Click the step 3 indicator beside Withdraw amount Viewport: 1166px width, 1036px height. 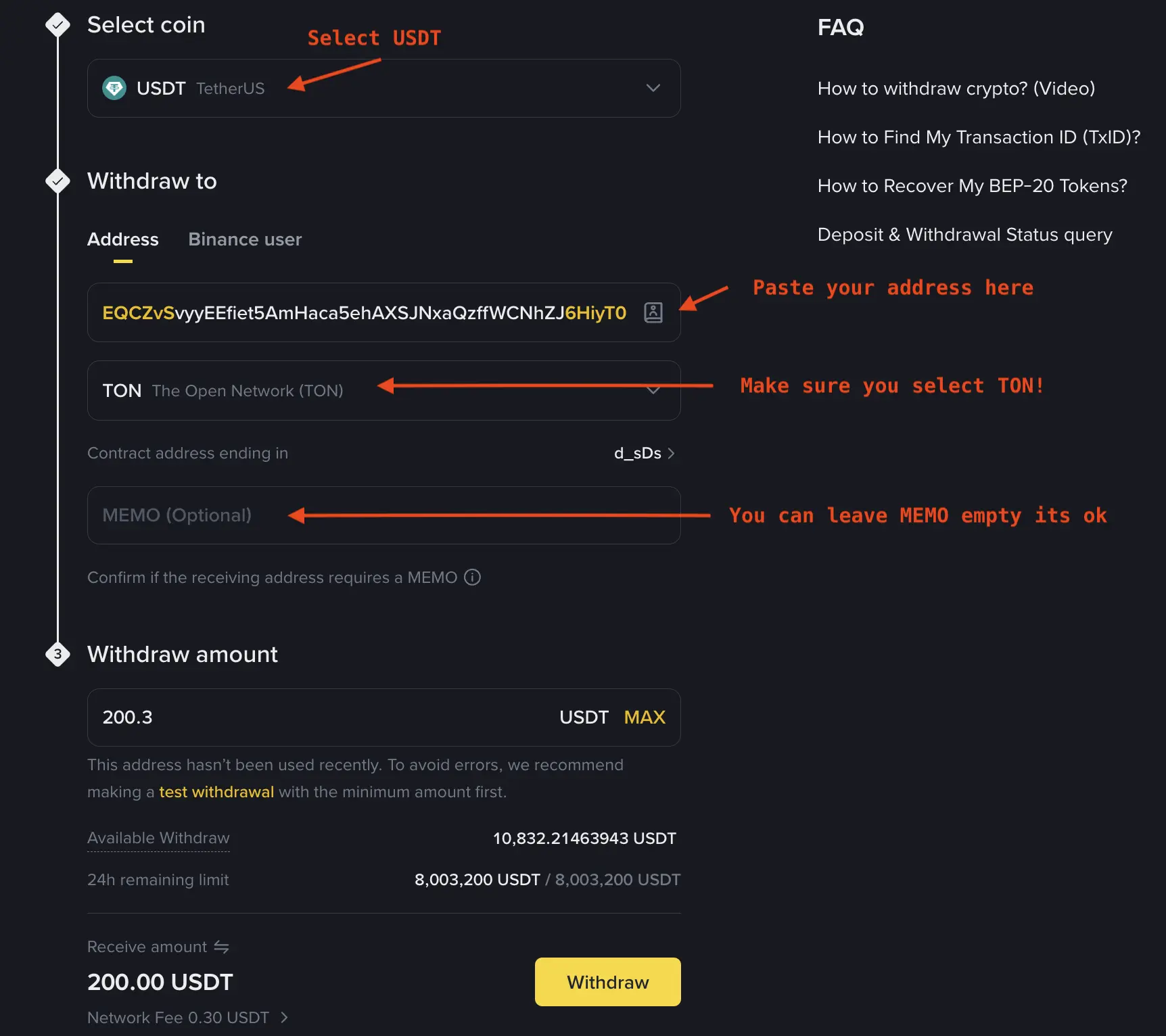click(57, 654)
